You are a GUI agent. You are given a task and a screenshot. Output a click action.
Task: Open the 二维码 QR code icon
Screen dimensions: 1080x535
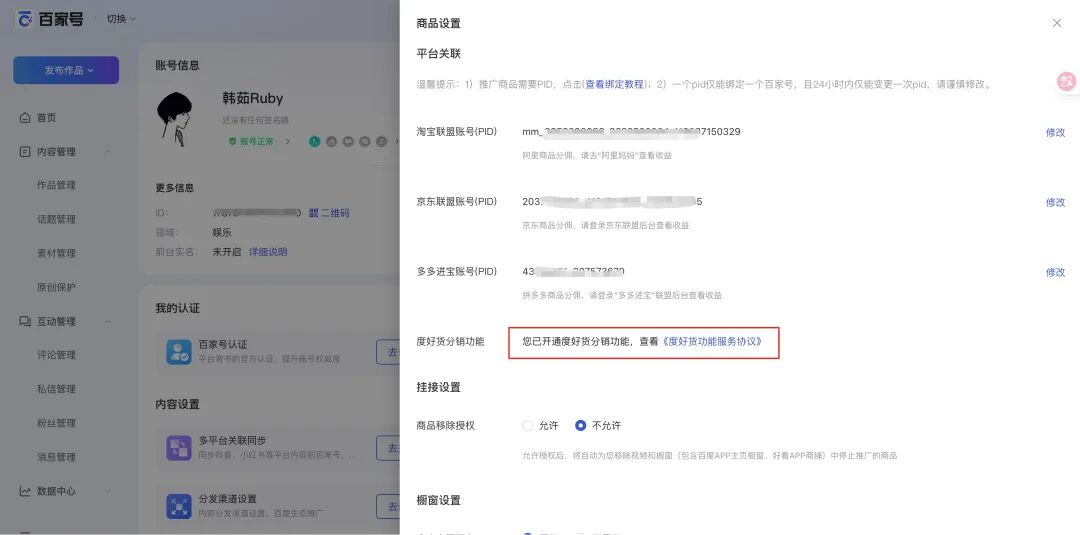coord(313,213)
